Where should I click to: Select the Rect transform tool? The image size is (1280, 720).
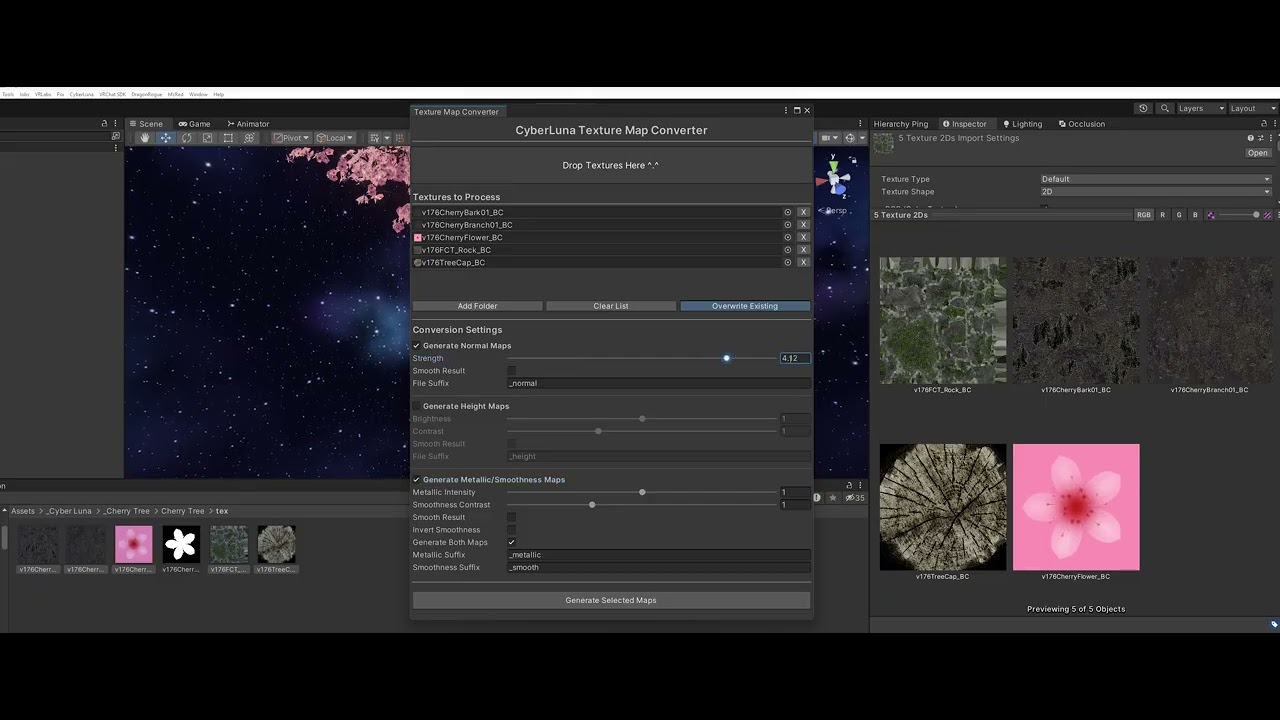[x=228, y=138]
